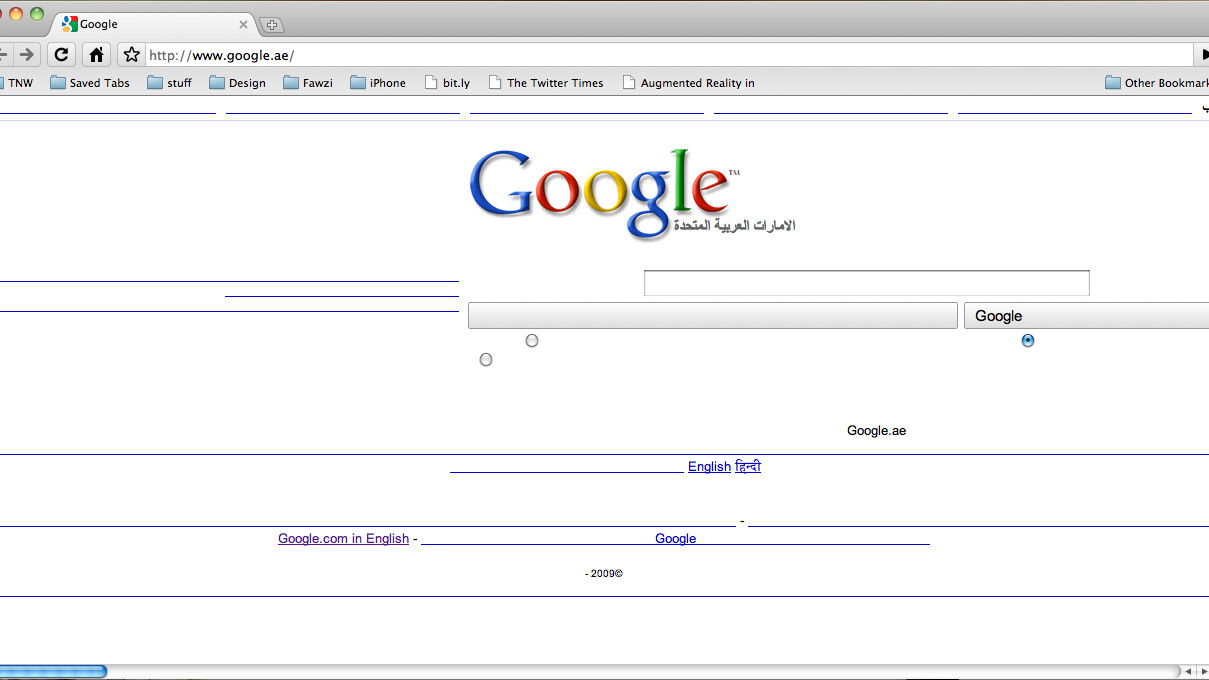1209x680 pixels.
Task: Switch language via the Hindi link
Action: point(748,467)
